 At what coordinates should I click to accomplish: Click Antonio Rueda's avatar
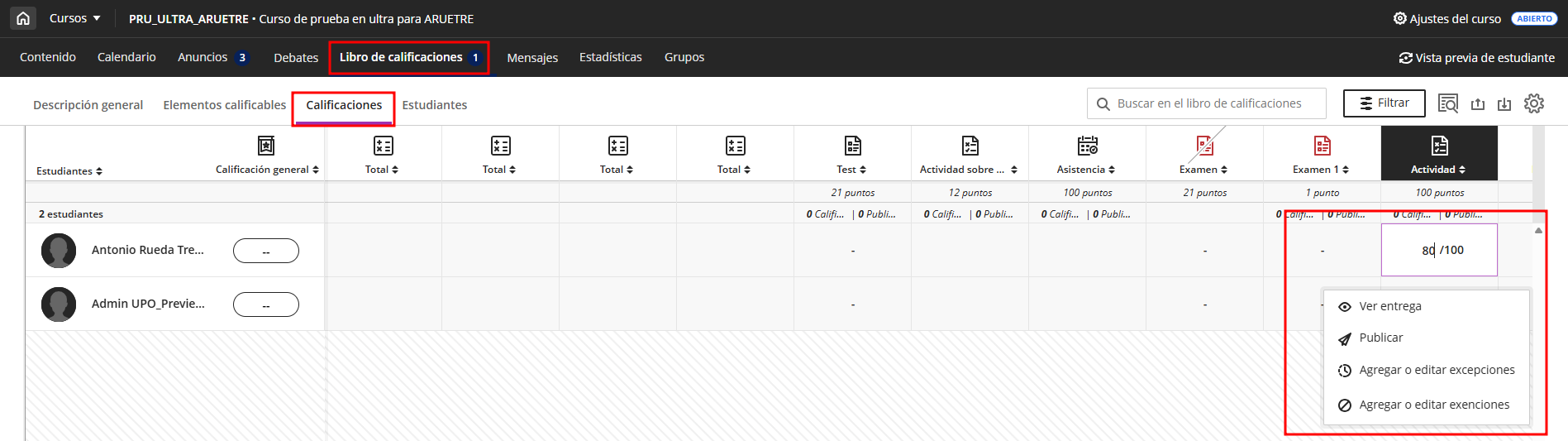point(59,251)
